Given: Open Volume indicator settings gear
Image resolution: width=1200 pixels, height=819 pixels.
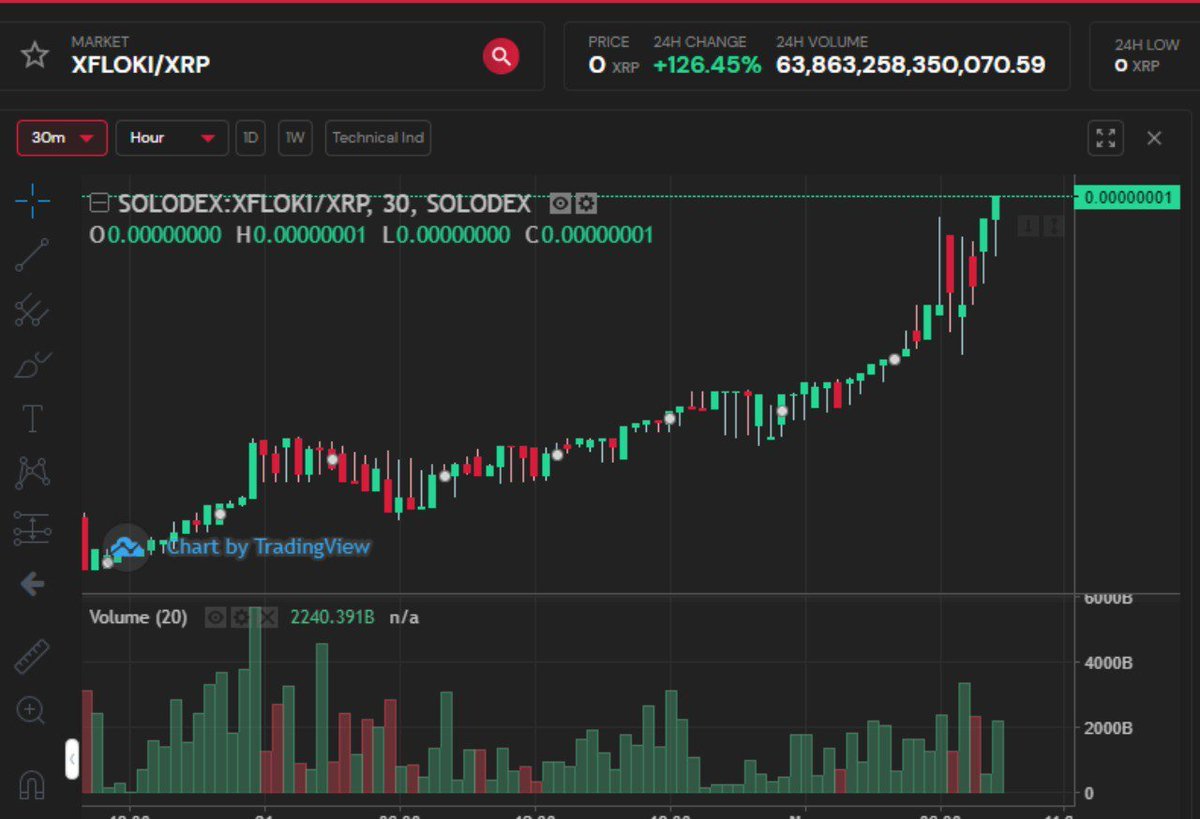Looking at the screenshot, I should pos(240,617).
